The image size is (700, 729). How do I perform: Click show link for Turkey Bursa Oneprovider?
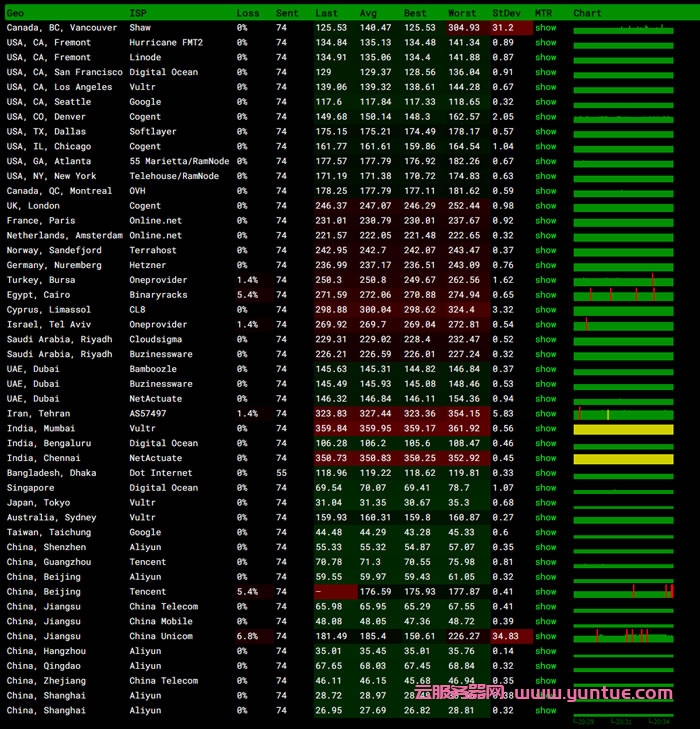[545, 280]
